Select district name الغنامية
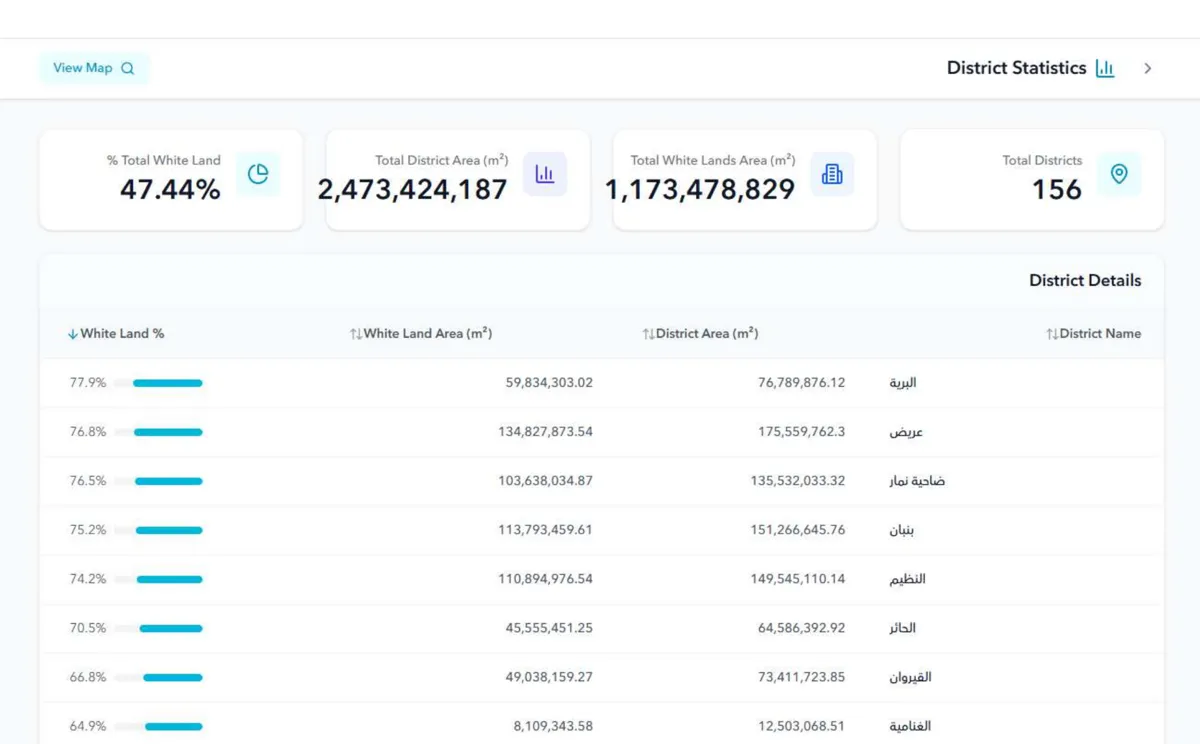The height and width of the screenshot is (744, 1200). click(910, 726)
